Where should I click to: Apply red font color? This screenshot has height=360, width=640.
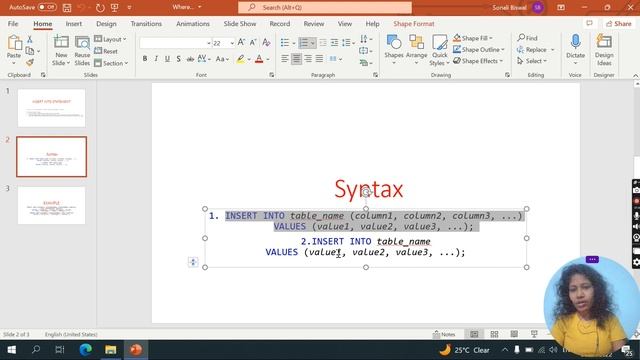[x=259, y=59]
